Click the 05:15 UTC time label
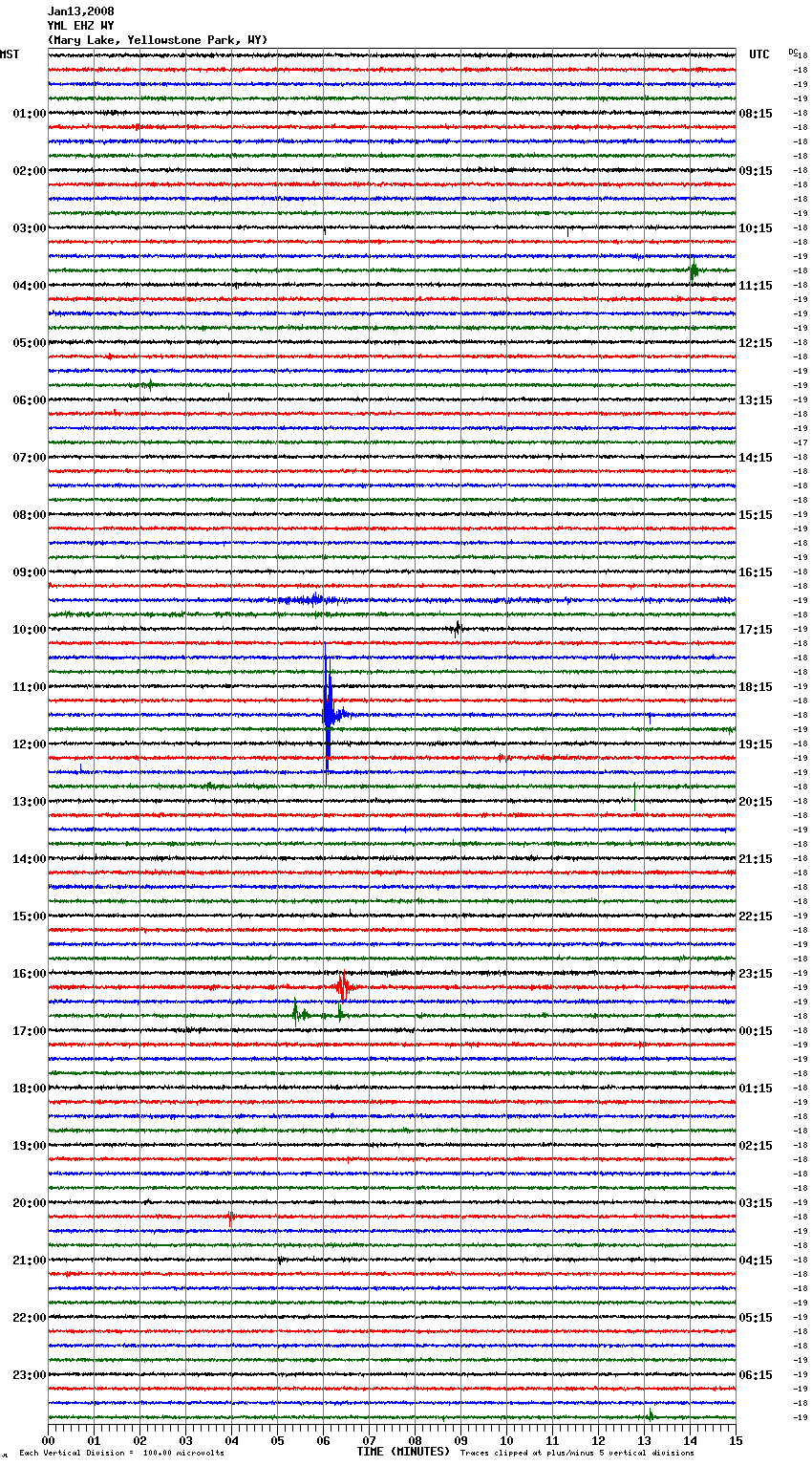Screen dimensions: 812x1466 (x=756, y=1318)
